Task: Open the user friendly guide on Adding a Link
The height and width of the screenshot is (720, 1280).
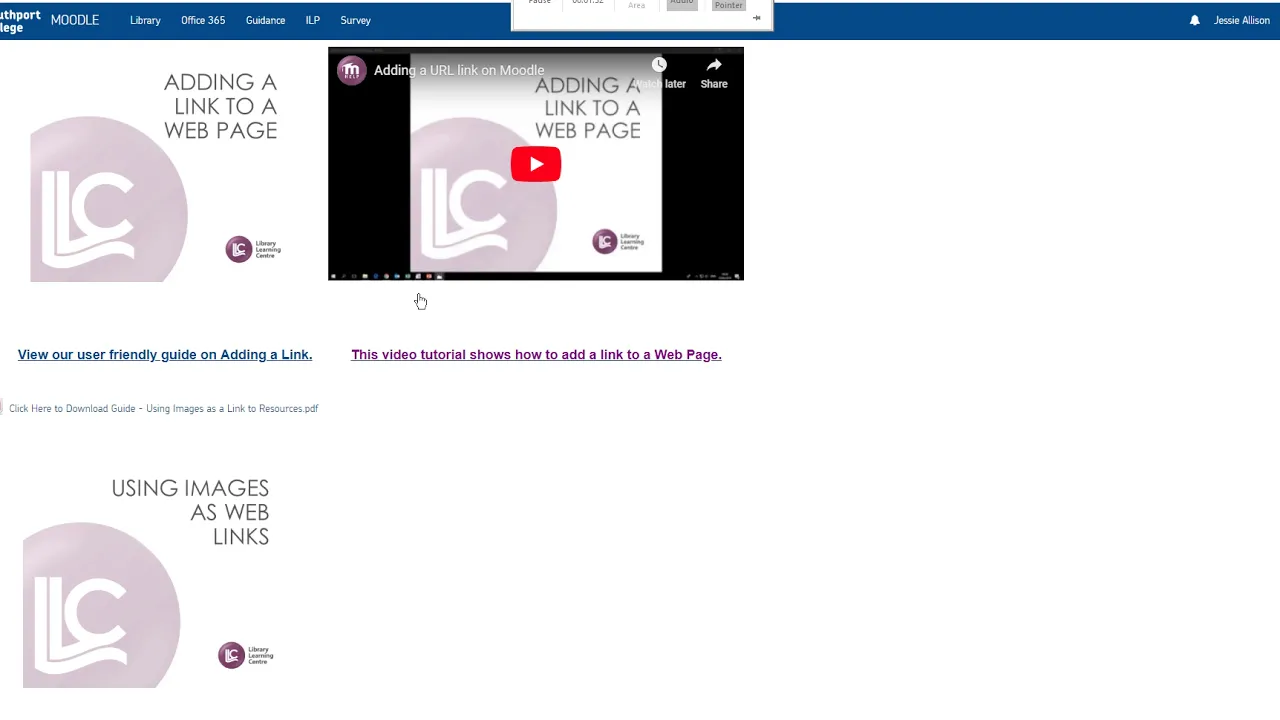Action: click(x=165, y=354)
